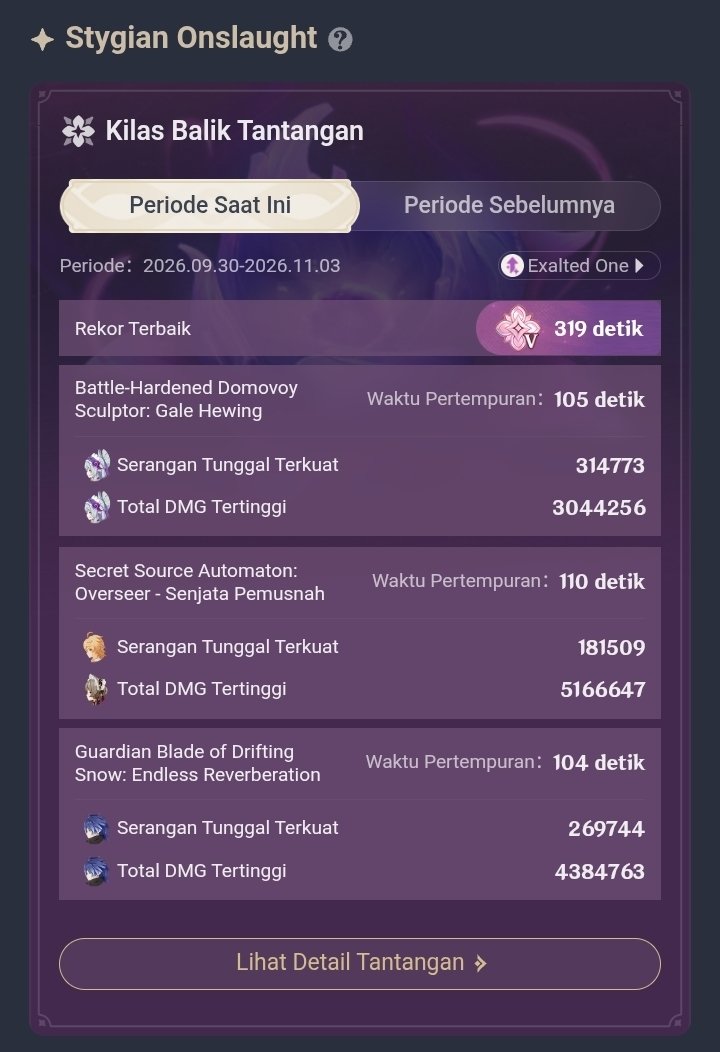Click avatar for Secret Source Total DMG Tertinggi

[95, 690]
